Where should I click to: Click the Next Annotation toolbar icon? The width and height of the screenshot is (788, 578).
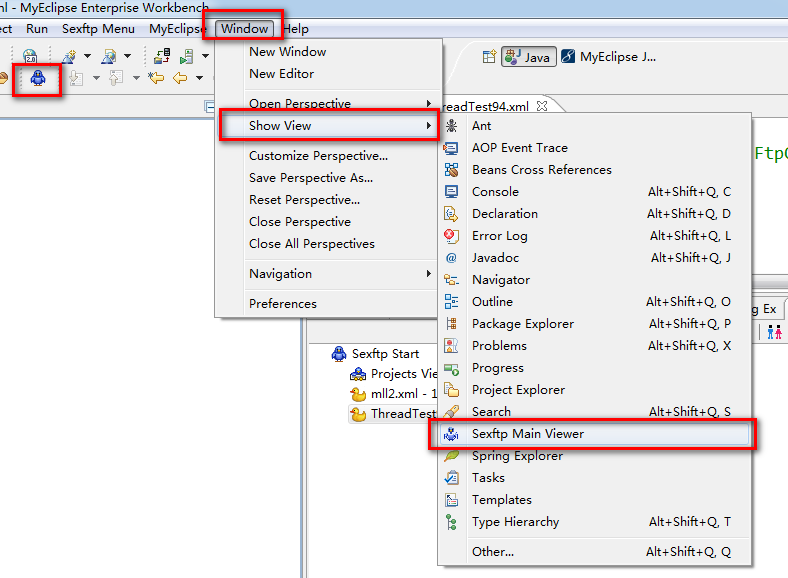(x=76, y=78)
